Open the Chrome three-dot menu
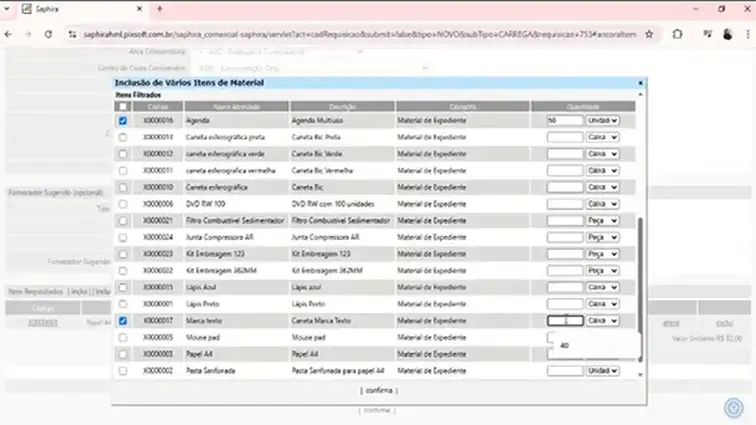The image size is (756, 425). point(744,33)
